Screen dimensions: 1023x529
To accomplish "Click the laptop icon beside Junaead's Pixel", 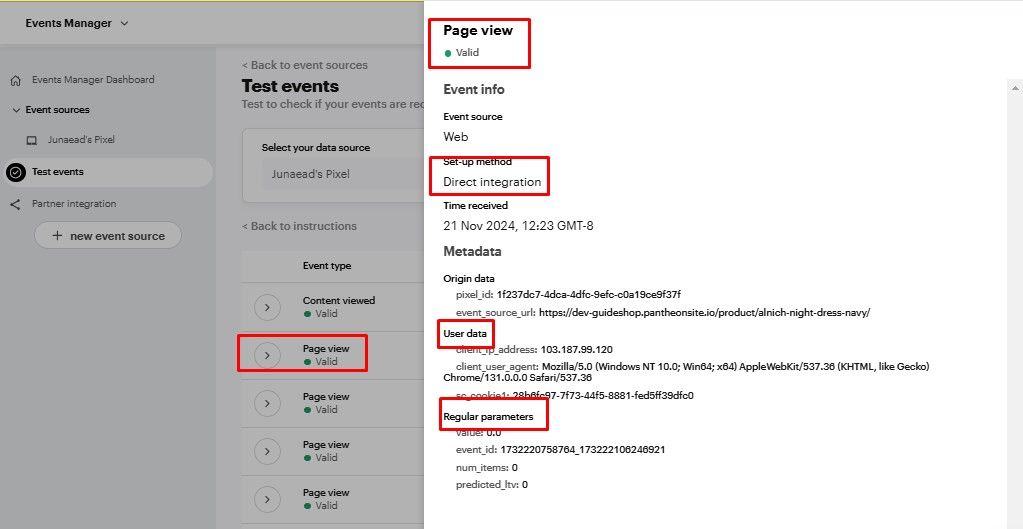I will click(x=31, y=140).
